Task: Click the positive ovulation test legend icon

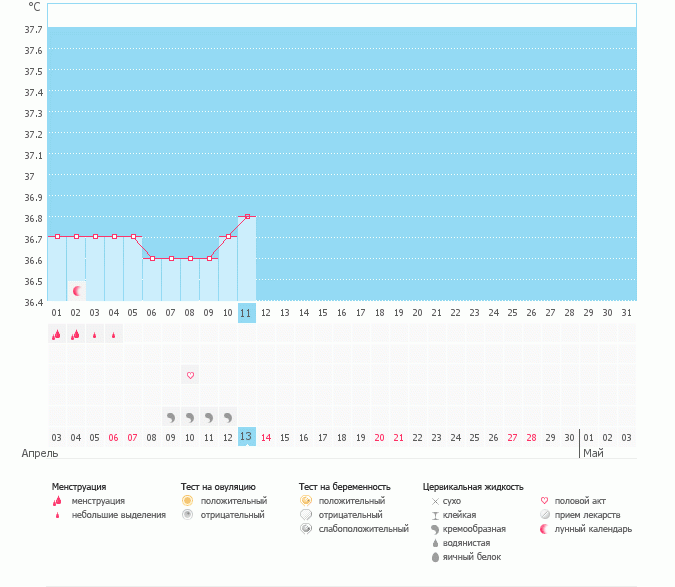Action: [x=187, y=500]
